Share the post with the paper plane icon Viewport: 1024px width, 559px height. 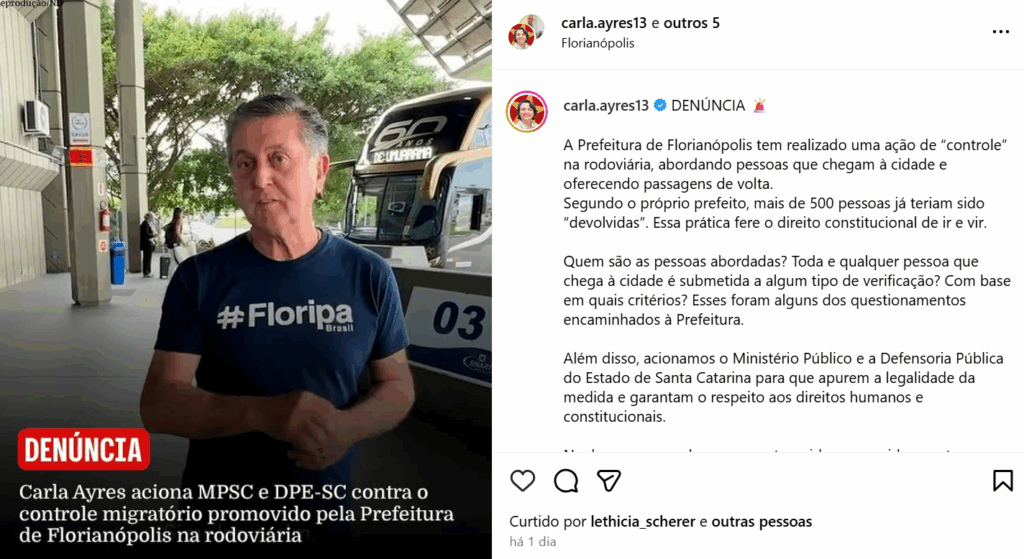coord(609,481)
